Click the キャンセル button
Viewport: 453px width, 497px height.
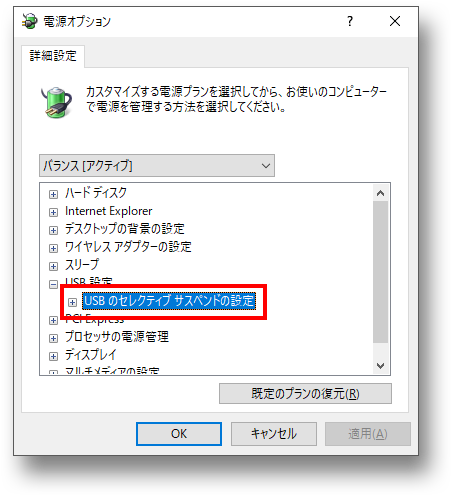(274, 434)
